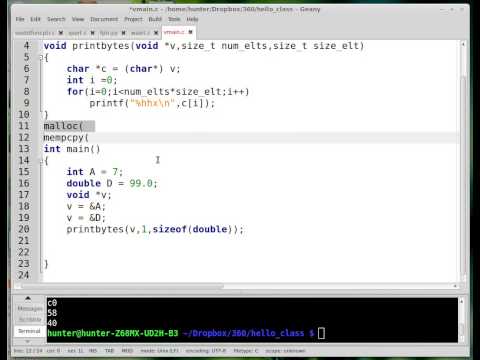Open the Edit menu
Screen dimensions: 480x360
(x=35, y=19)
